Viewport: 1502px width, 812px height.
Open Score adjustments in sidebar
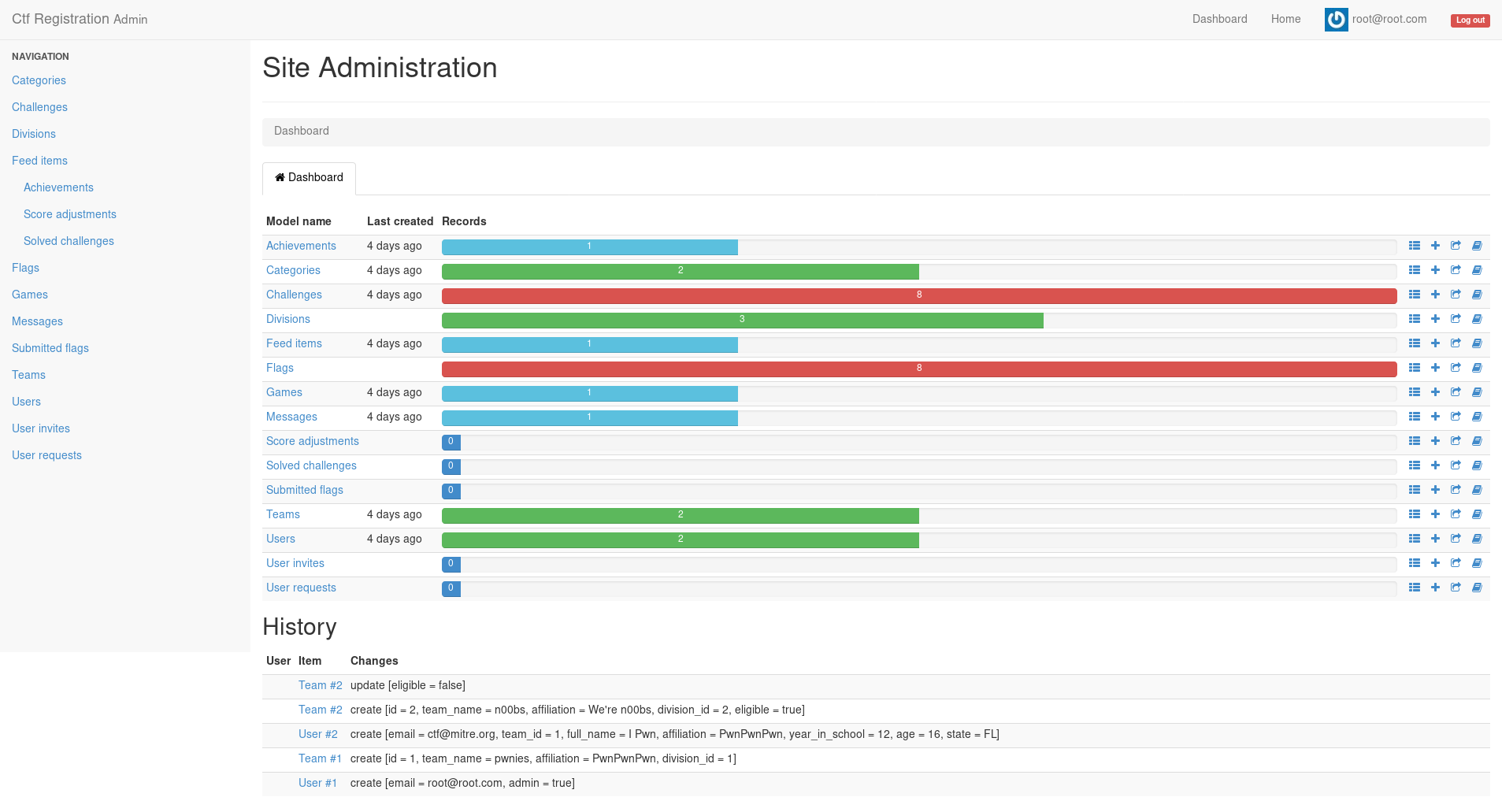[x=70, y=214]
